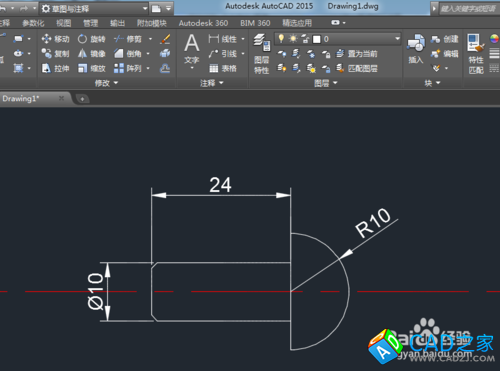Expand the Modify (修改) panel
Viewport: 500px width, 371px height.
click(x=106, y=83)
